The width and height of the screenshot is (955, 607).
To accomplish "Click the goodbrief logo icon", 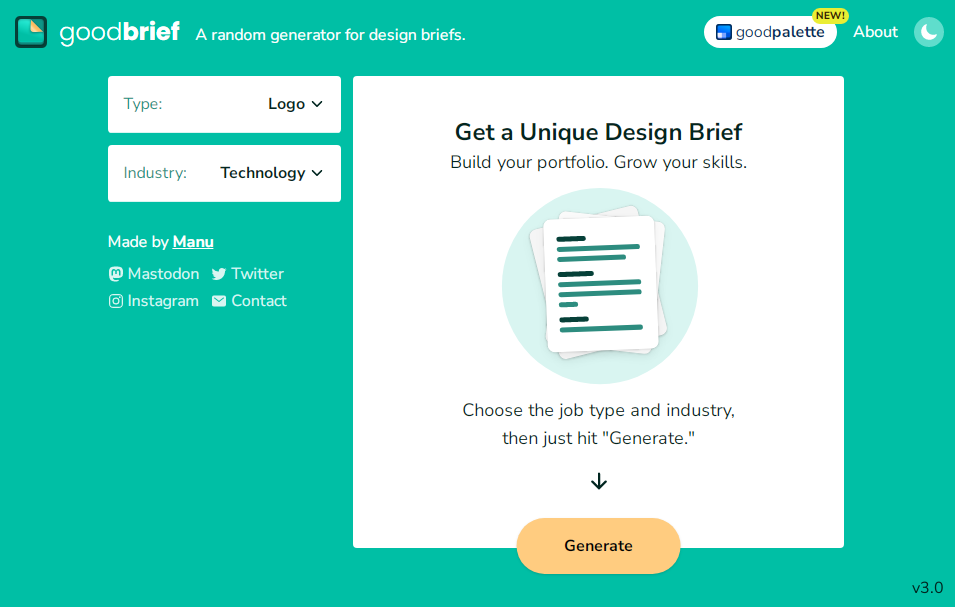I will click(x=31, y=32).
